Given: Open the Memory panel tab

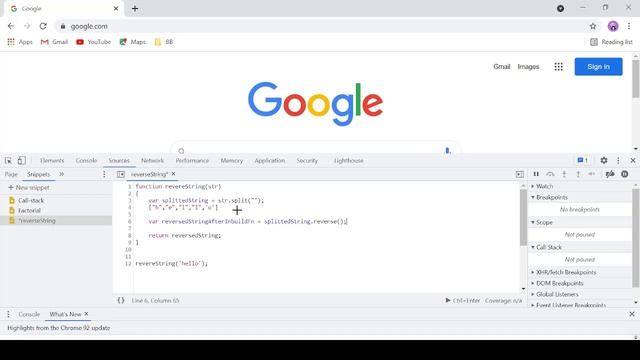Looking at the screenshot, I should [x=231, y=160].
